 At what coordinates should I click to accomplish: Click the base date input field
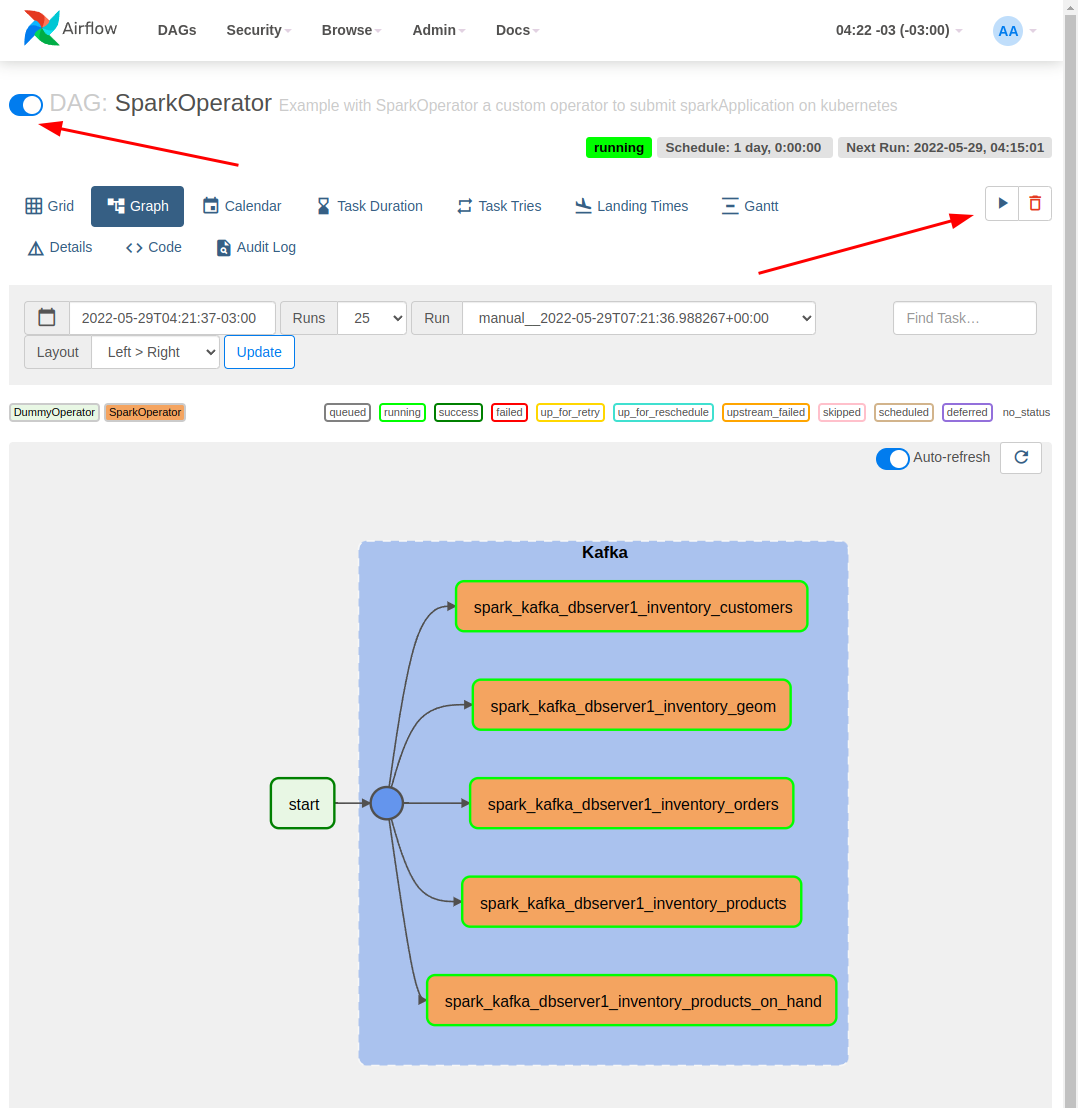point(172,318)
